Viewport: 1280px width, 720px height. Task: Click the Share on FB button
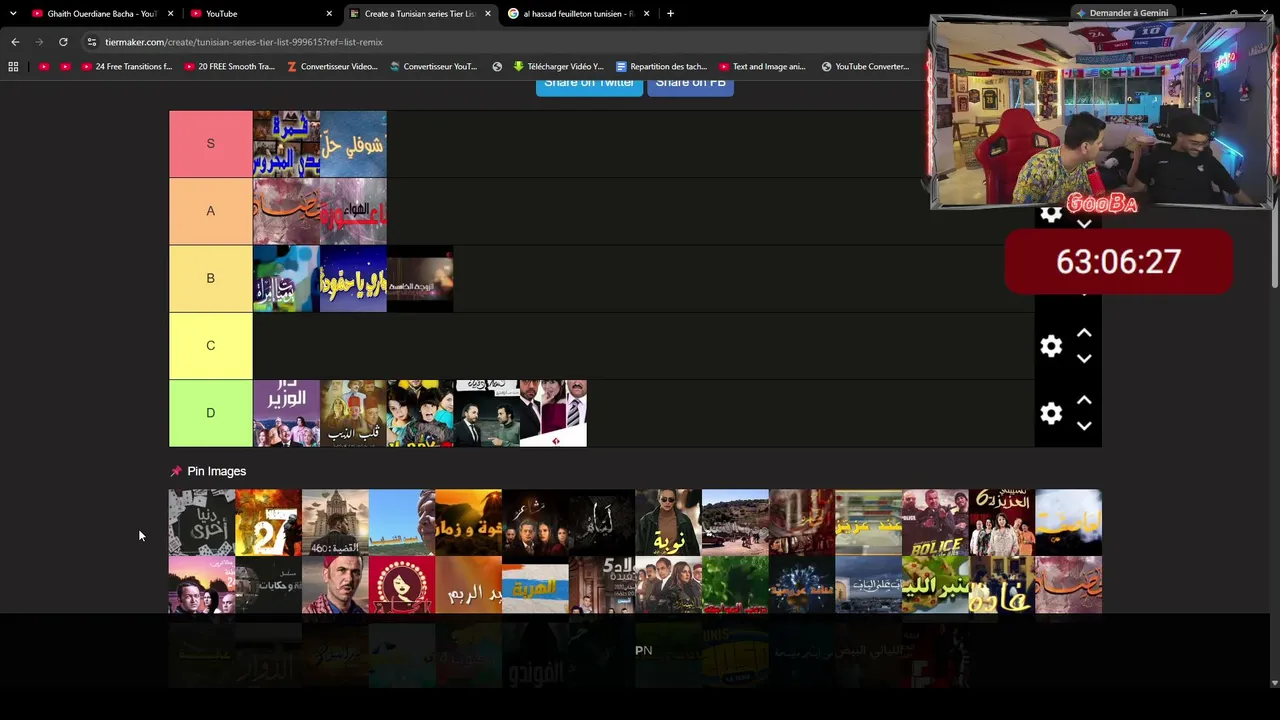pyautogui.click(x=690, y=84)
